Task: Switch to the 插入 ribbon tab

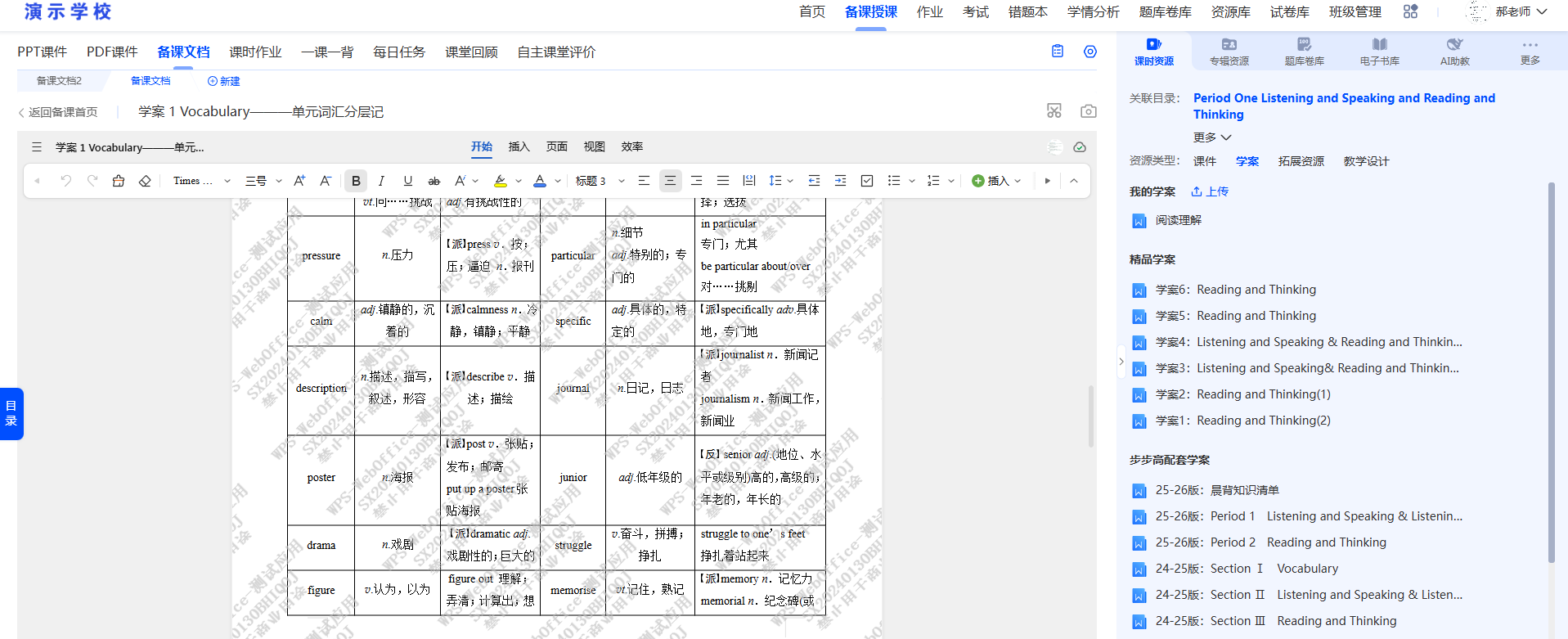Action: click(x=519, y=146)
